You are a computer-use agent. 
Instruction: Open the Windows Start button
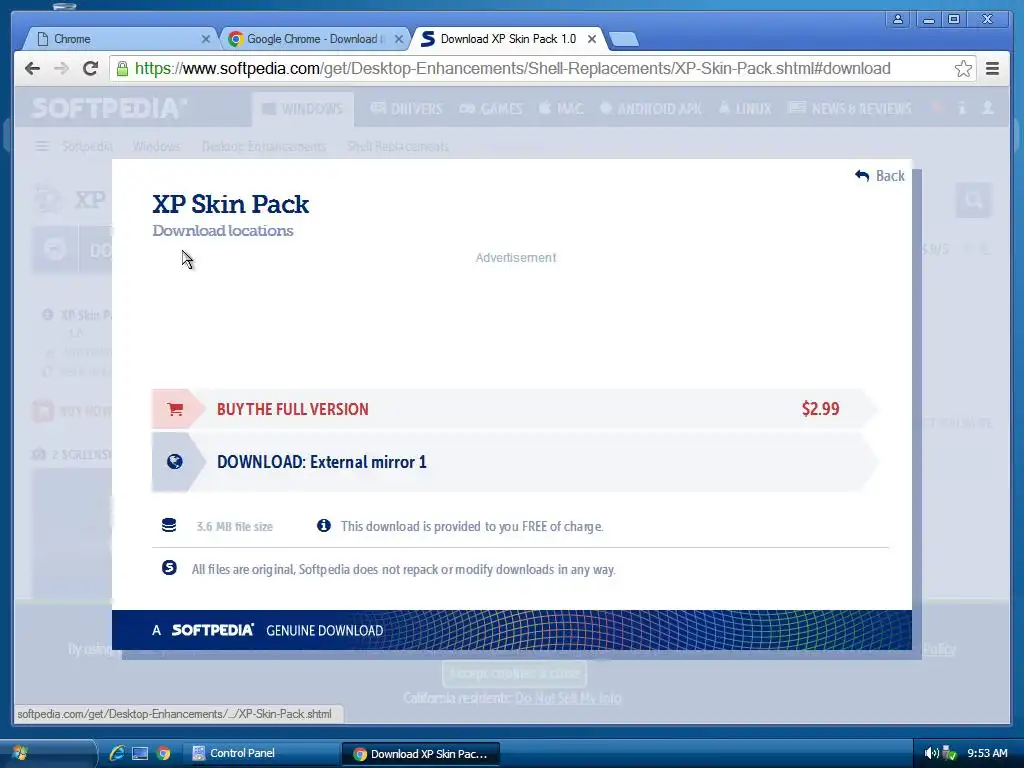tap(20, 754)
